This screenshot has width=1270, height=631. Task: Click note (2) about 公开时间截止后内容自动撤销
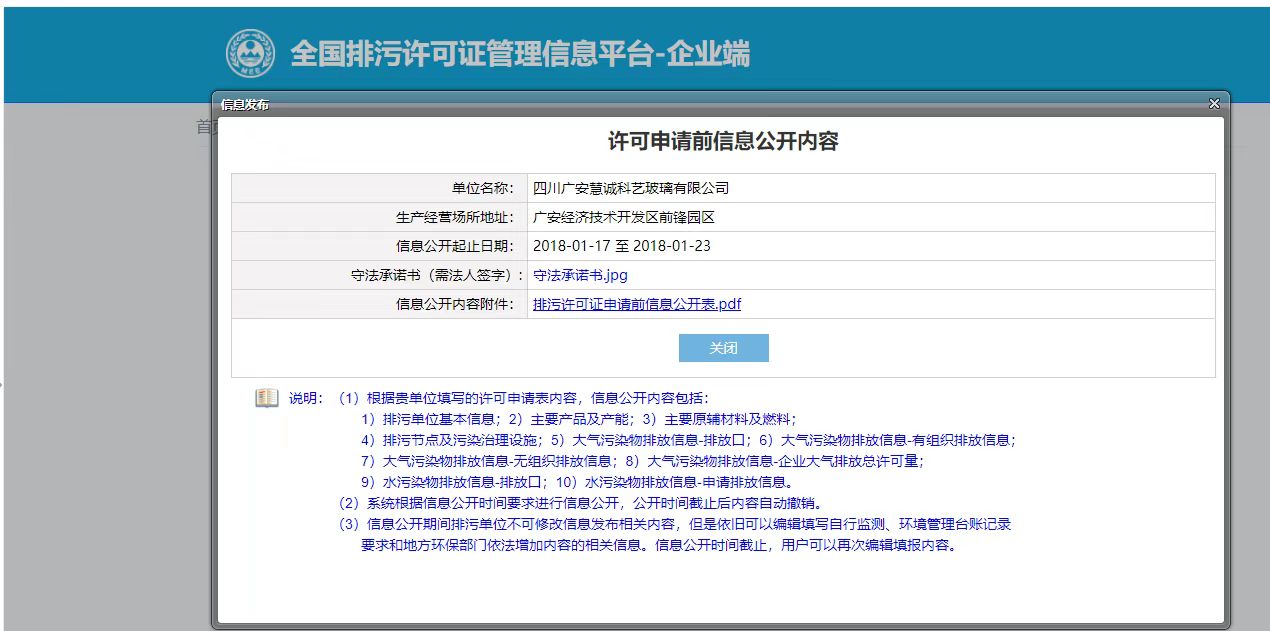click(x=580, y=503)
